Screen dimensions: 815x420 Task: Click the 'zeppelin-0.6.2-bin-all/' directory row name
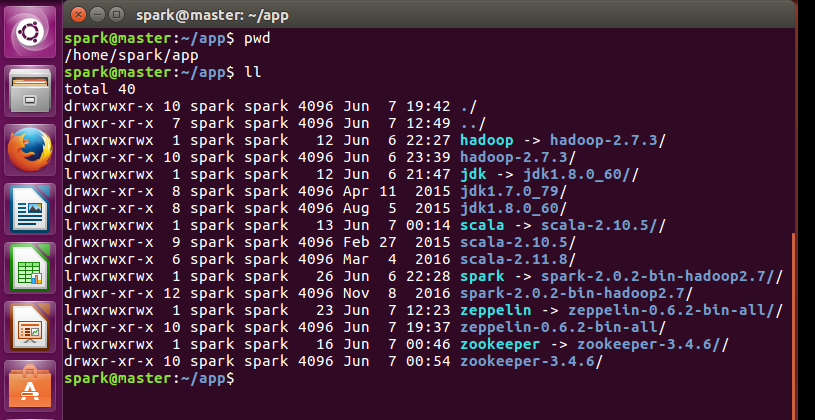563,327
